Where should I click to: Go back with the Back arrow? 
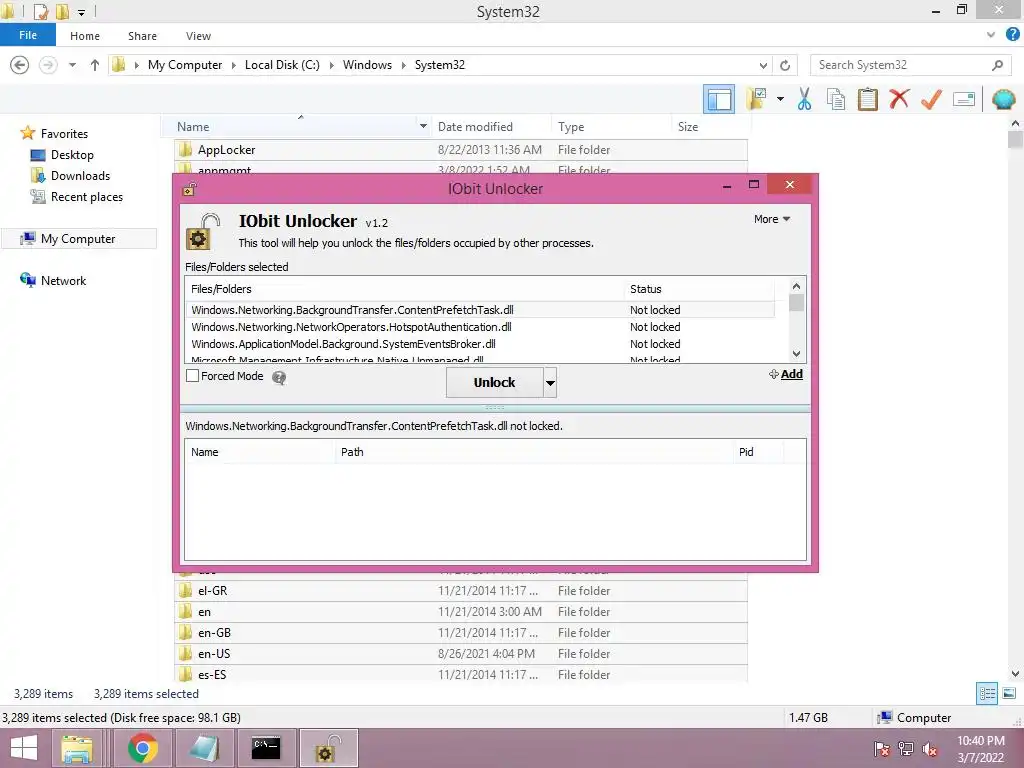[x=20, y=65]
